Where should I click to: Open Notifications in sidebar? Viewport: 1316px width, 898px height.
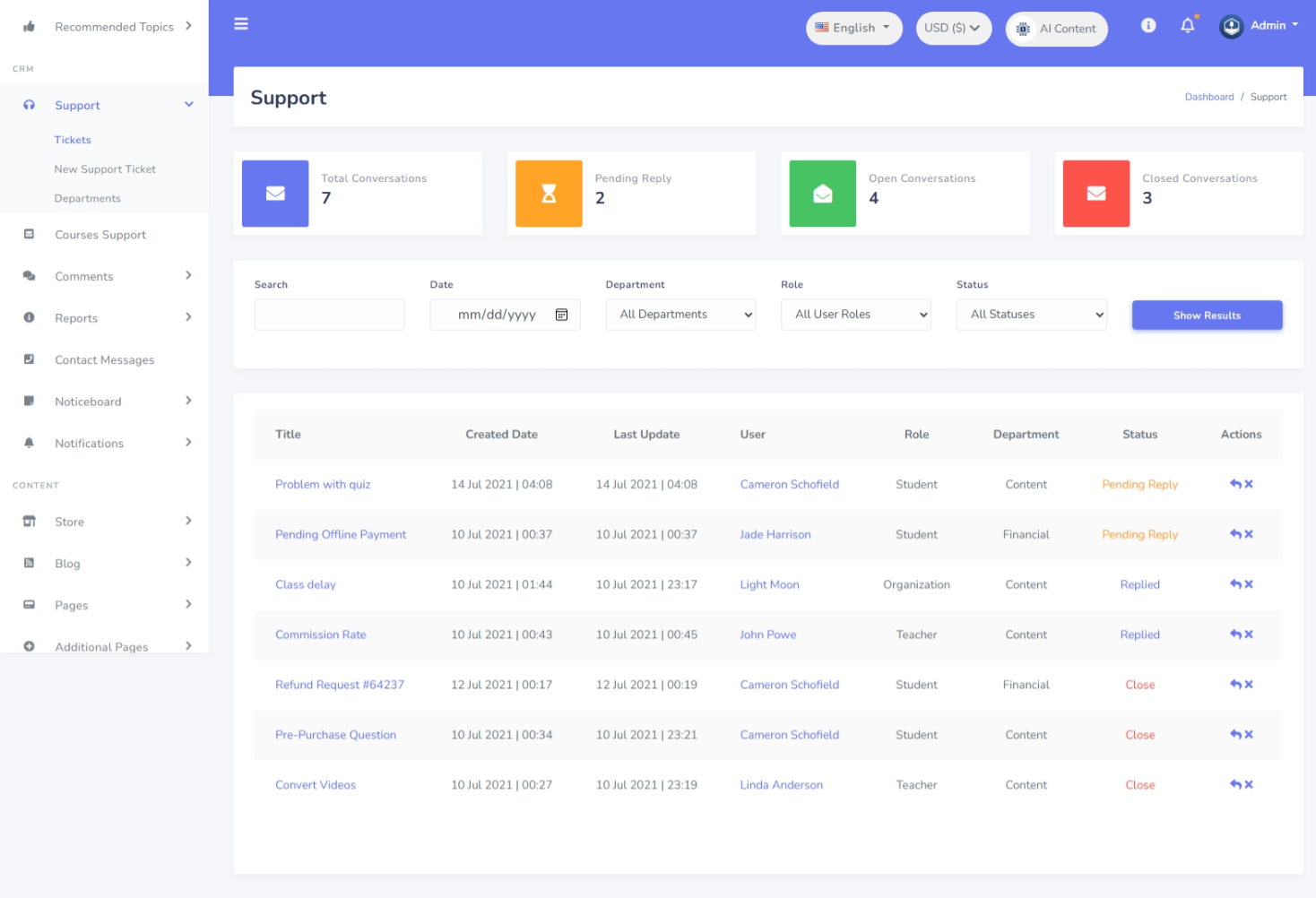coord(90,444)
